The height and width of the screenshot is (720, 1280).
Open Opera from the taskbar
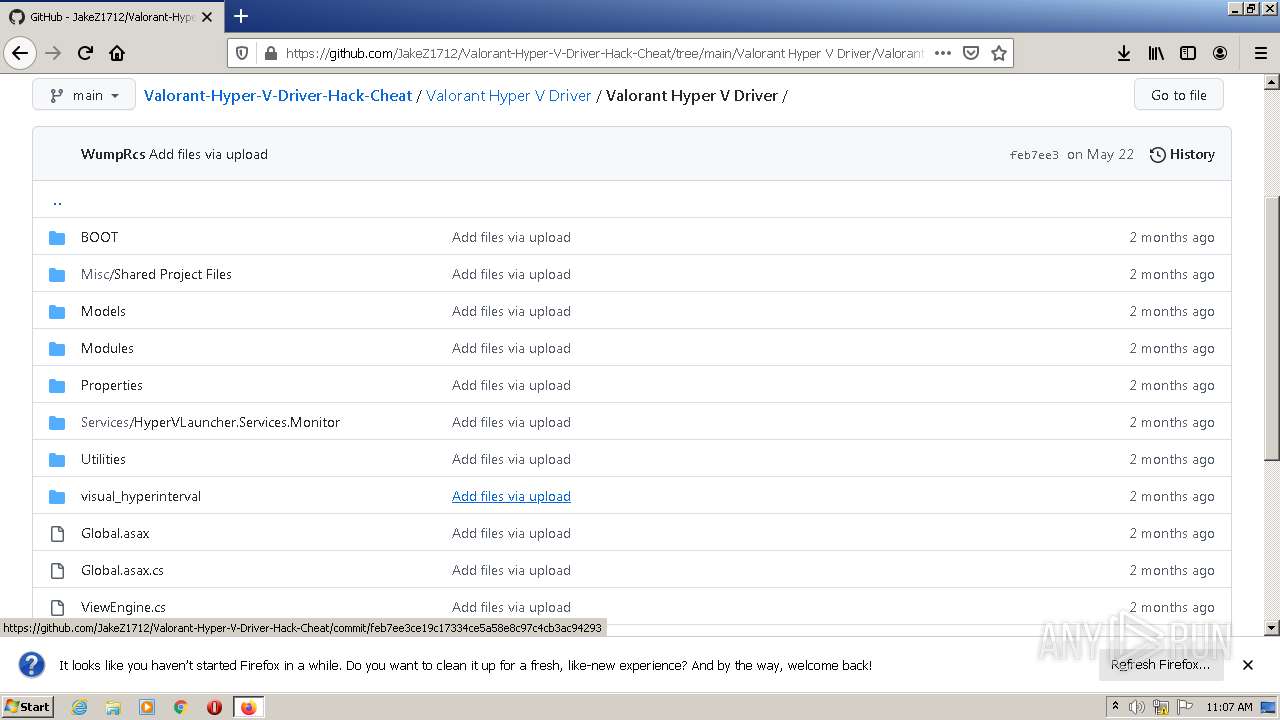point(214,707)
